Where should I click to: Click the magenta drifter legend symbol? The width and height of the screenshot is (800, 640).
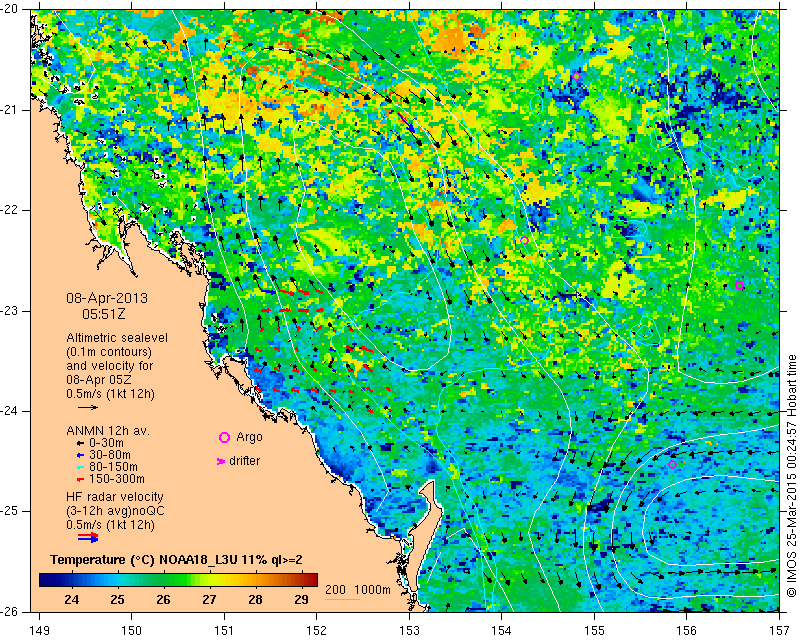tap(221, 461)
